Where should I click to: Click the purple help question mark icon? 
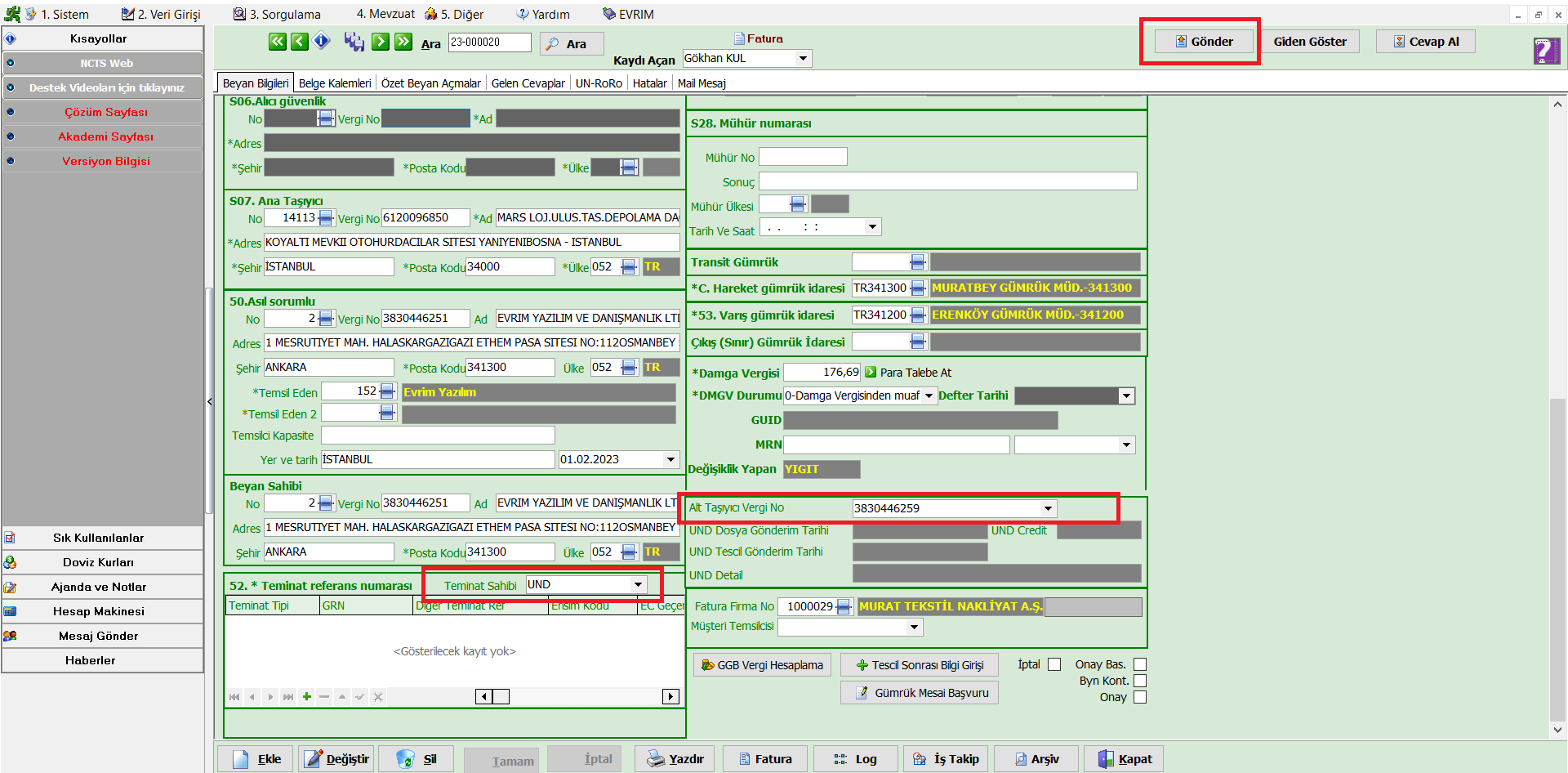click(x=1547, y=51)
